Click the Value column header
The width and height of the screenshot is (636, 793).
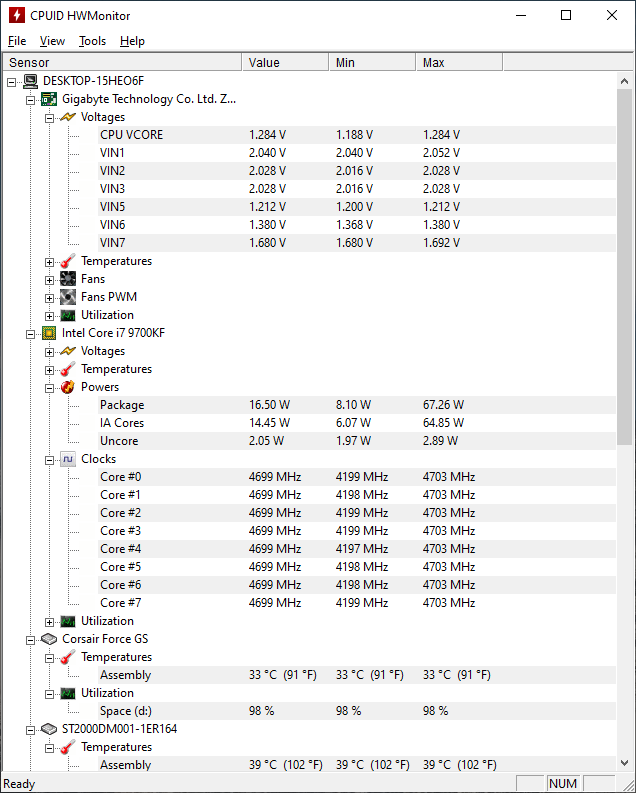(x=285, y=62)
